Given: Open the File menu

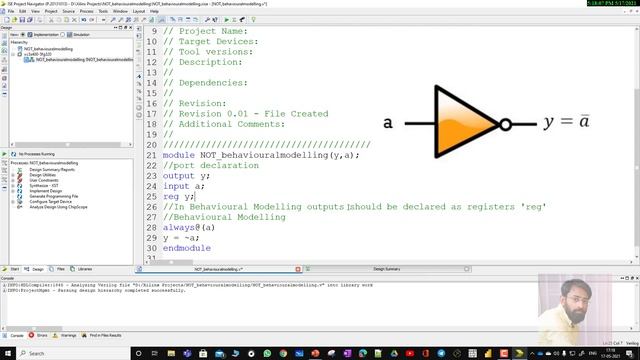Looking at the screenshot, I should coord(11,11).
